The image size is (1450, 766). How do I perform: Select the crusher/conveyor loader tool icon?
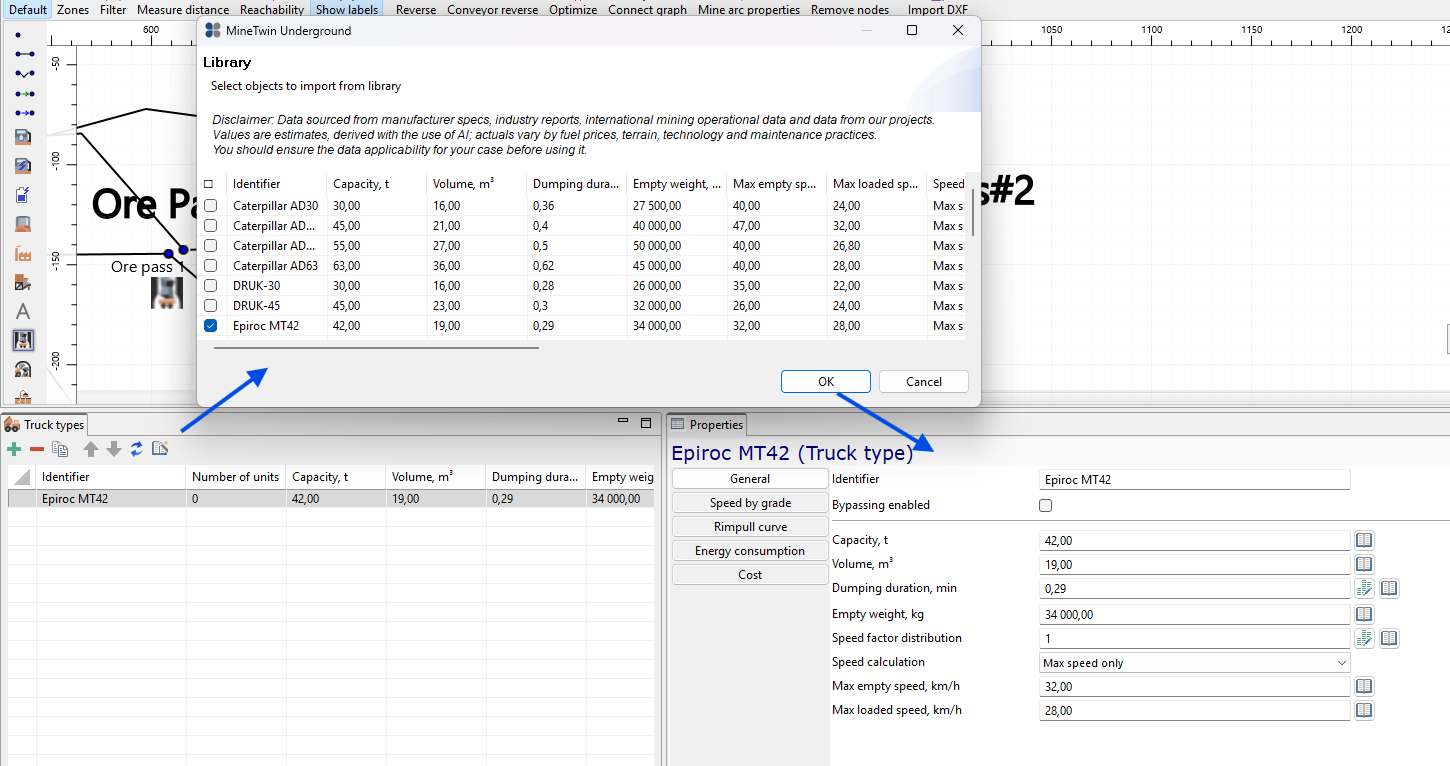(23, 283)
